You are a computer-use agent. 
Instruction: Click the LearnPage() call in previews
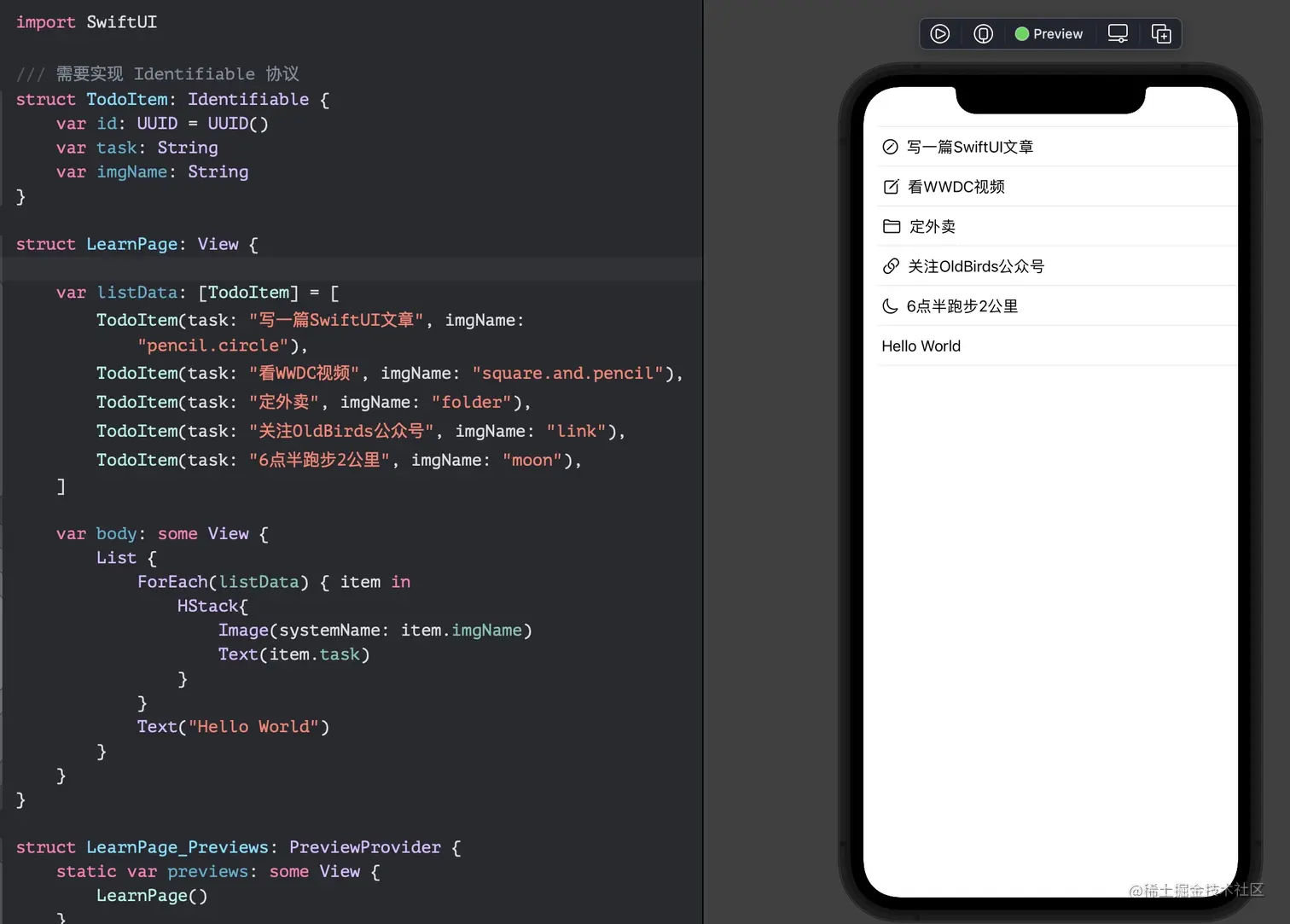pos(152,896)
